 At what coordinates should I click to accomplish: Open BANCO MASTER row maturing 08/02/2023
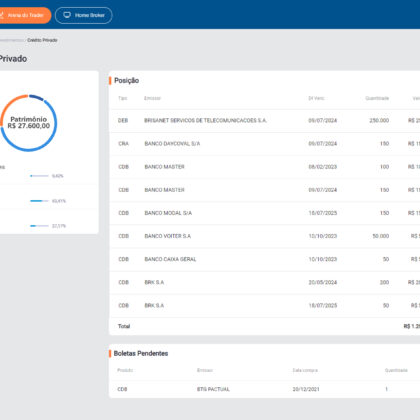click(x=264, y=167)
